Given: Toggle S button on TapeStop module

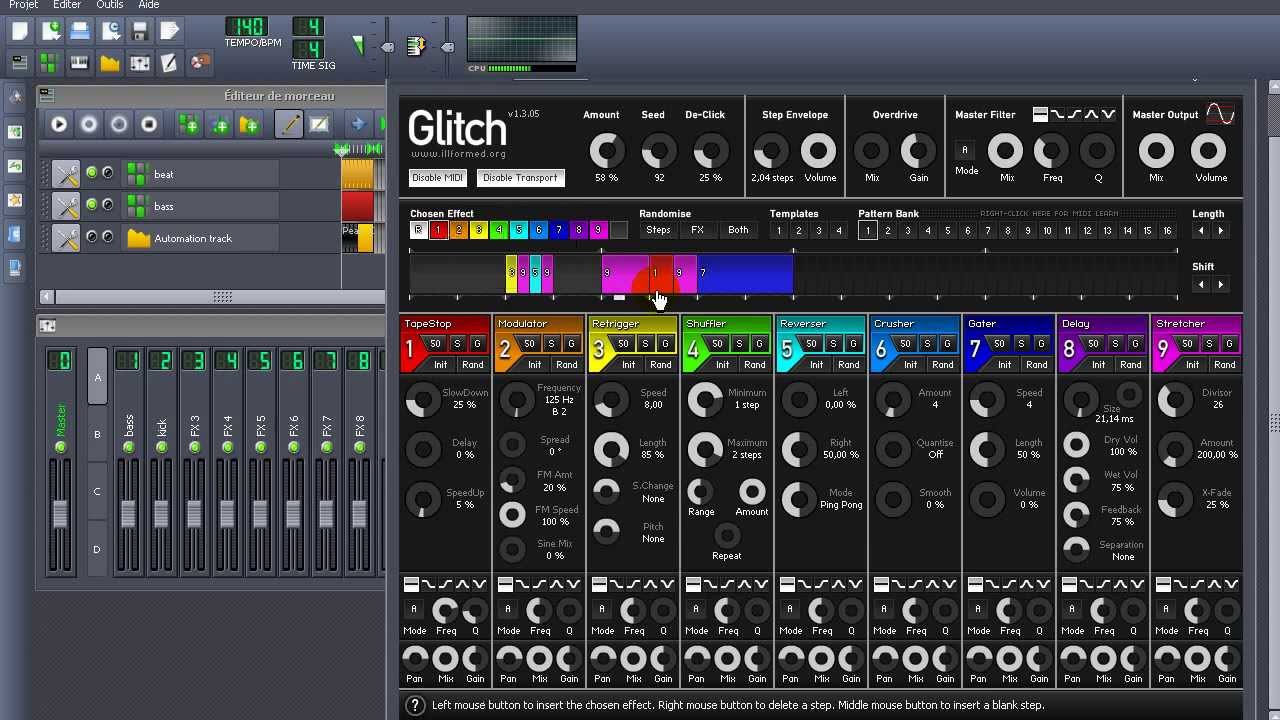Looking at the screenshot, I should (458, 344).
